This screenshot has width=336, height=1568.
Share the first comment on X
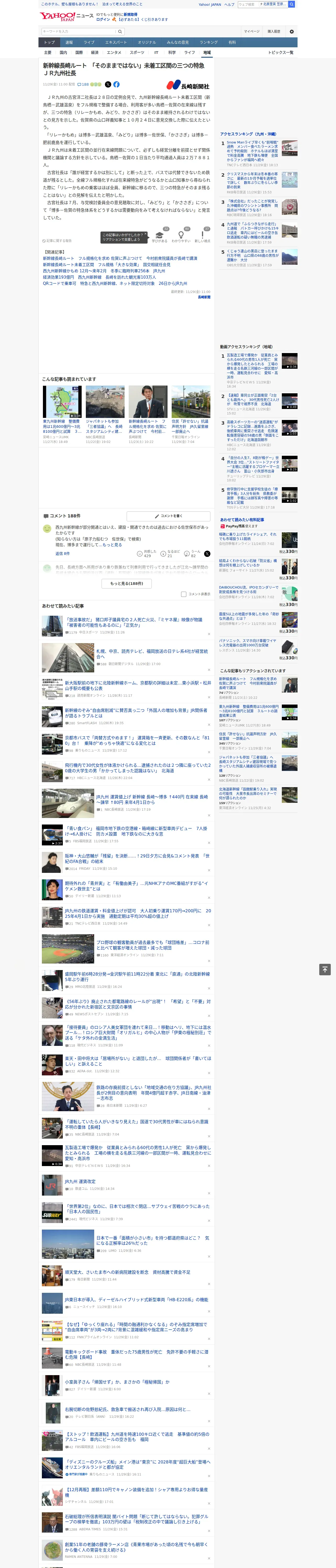click(x=207, y=554)
